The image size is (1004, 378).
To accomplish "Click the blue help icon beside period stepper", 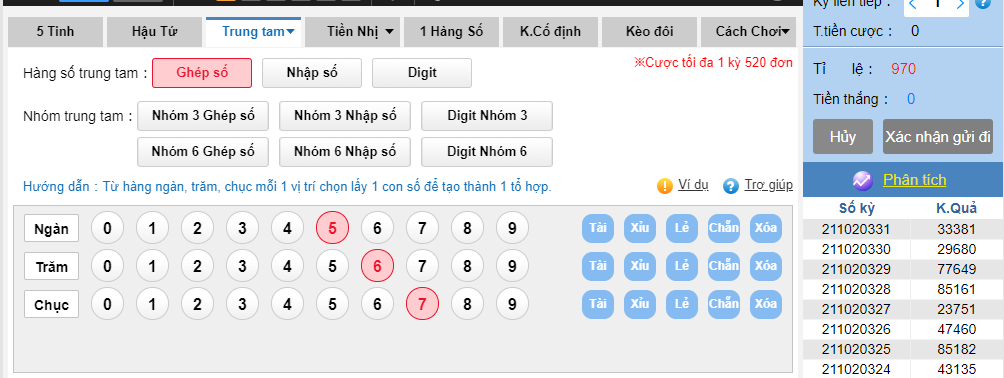I will (x=997, y=3).
